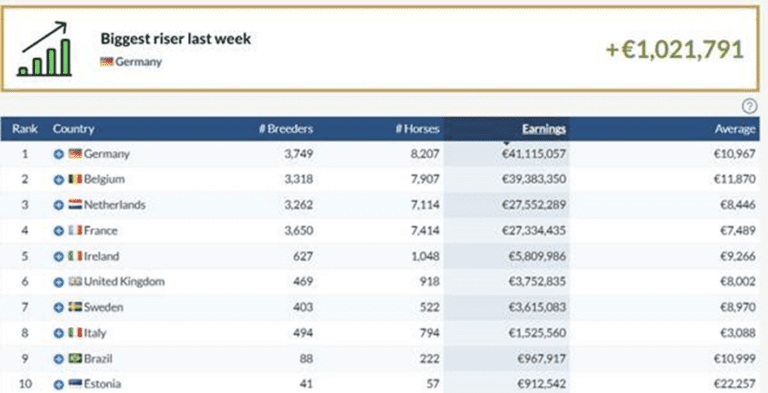Click the Ireland flag icon
The height and width of the screenshot is (393, 768).
[x=75, y=256]
